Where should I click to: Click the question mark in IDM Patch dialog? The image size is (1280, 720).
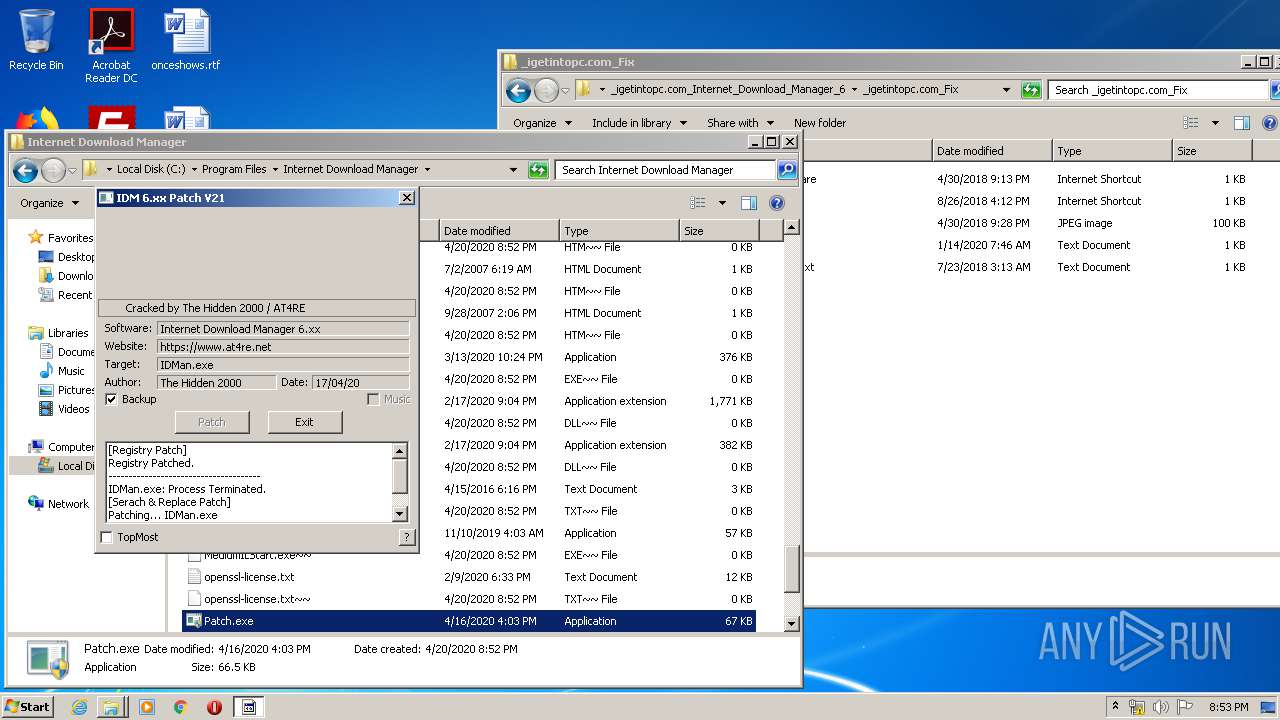406,537
